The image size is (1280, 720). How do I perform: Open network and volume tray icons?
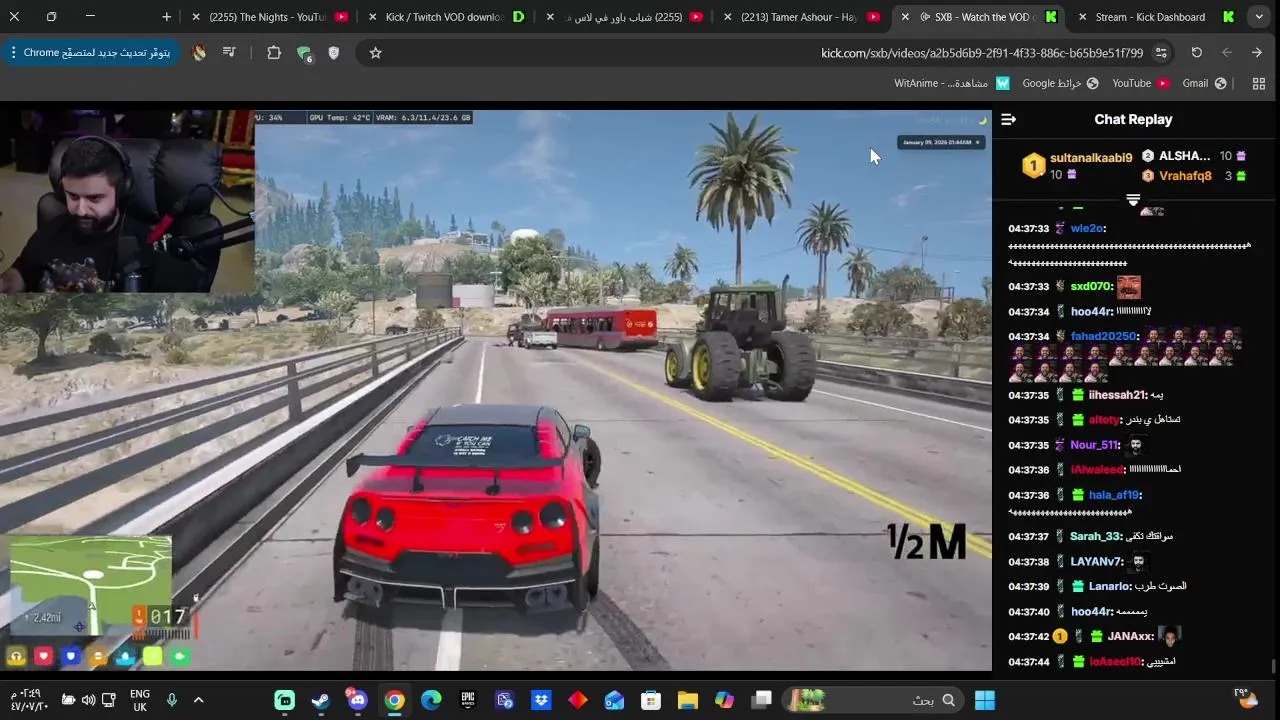(x=88, y=700)
